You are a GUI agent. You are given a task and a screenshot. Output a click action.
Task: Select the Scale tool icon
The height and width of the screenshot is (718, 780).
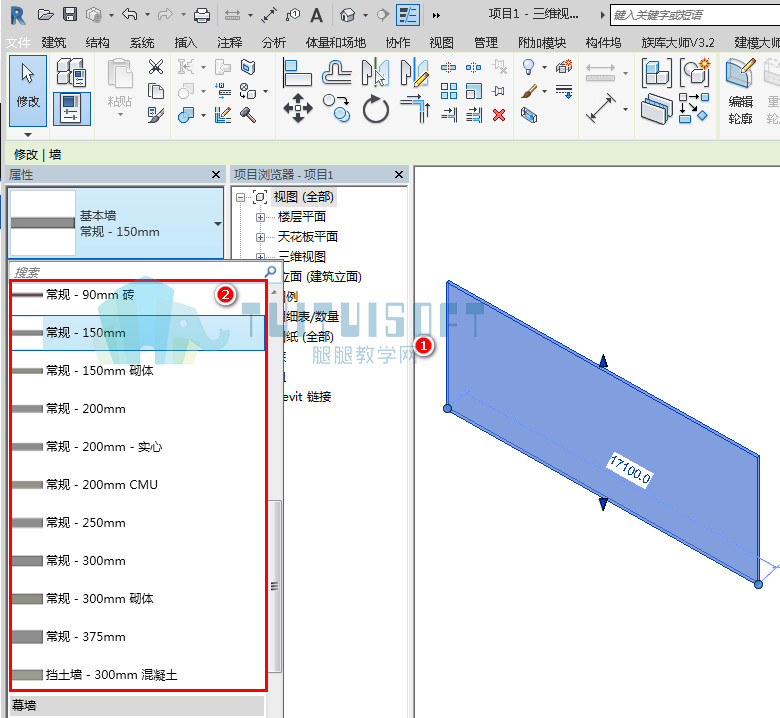pyautogui.click(x=474, y=91)
